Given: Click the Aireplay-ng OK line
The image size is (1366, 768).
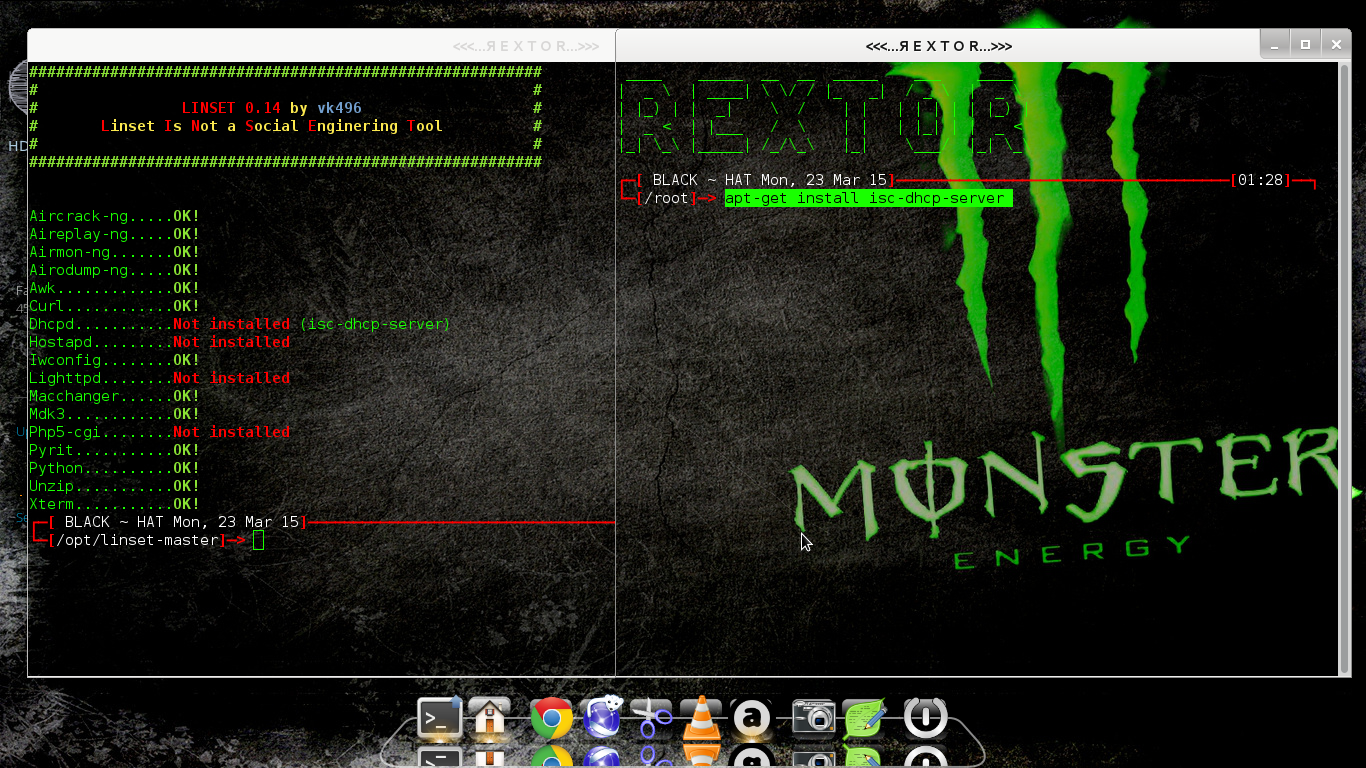Looking at the screenshot, I should [114, 234].
